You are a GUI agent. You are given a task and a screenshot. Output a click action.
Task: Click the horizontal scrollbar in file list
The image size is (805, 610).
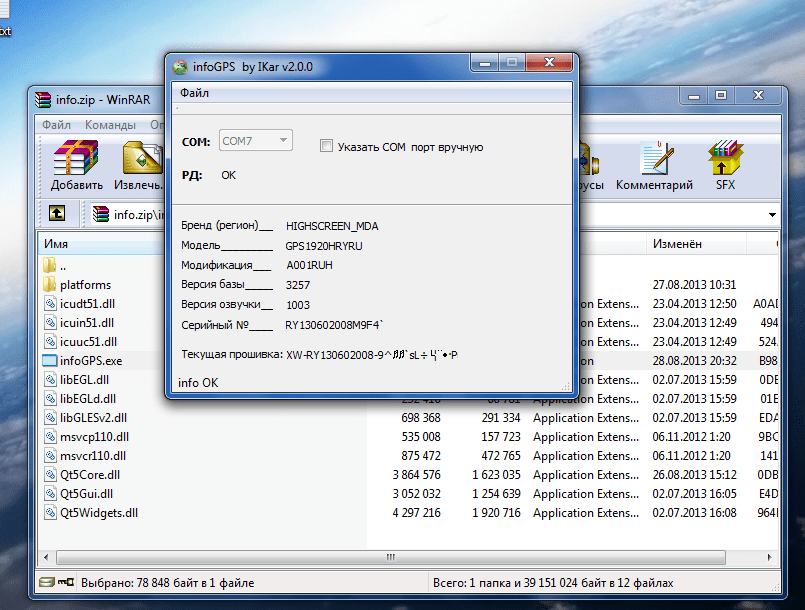click(x=400, y=556)
